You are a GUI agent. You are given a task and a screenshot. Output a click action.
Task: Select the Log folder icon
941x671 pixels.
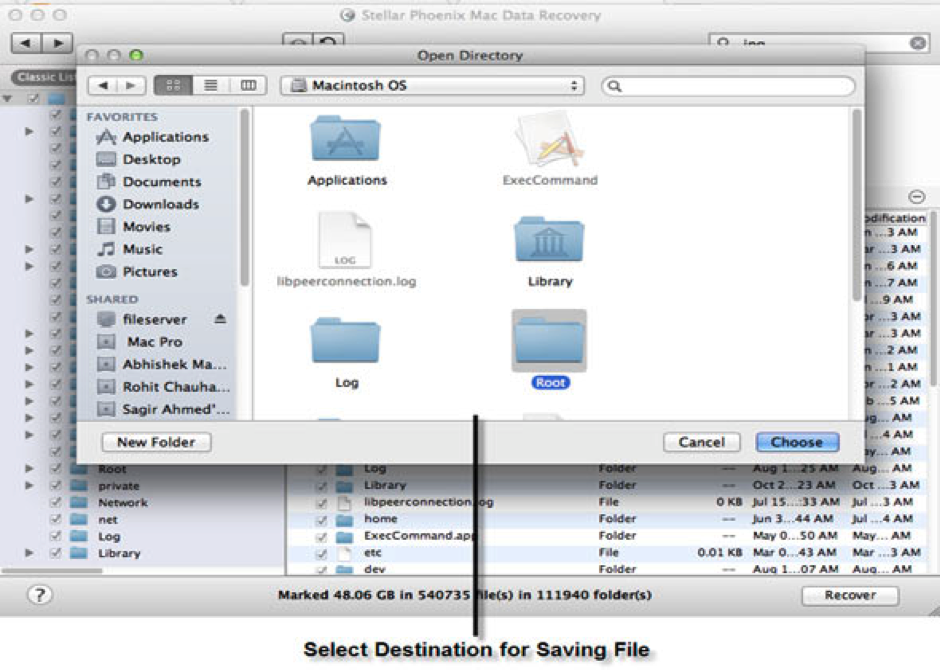click(346, 340)
